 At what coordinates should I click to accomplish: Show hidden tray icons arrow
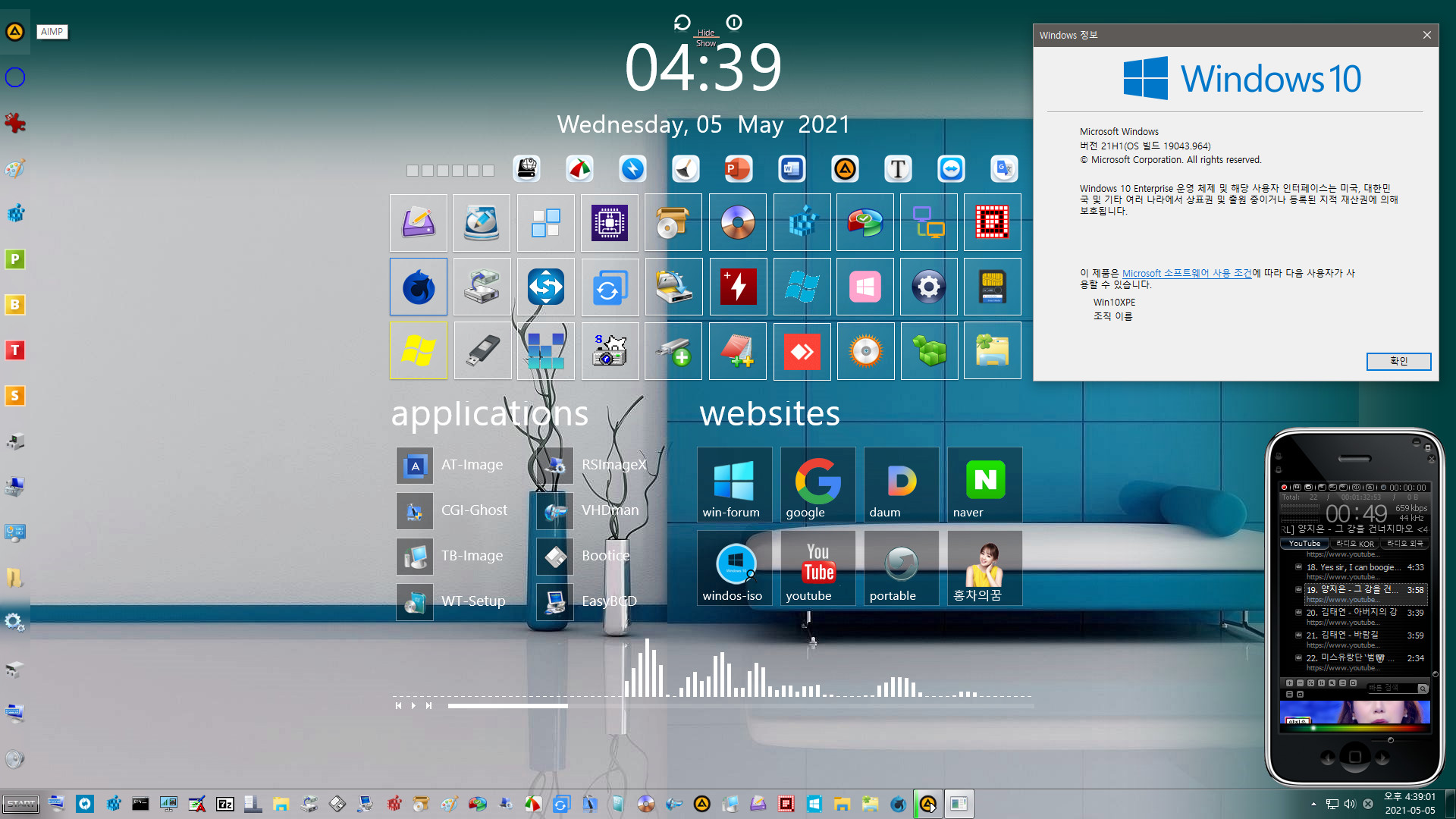(1313, 804)
